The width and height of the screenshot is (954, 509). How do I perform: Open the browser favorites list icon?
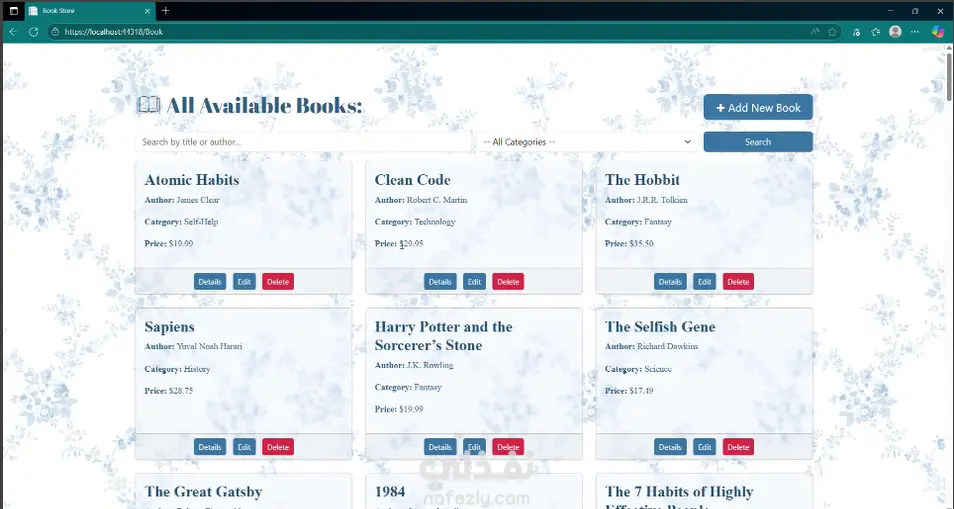pos(876,32)
